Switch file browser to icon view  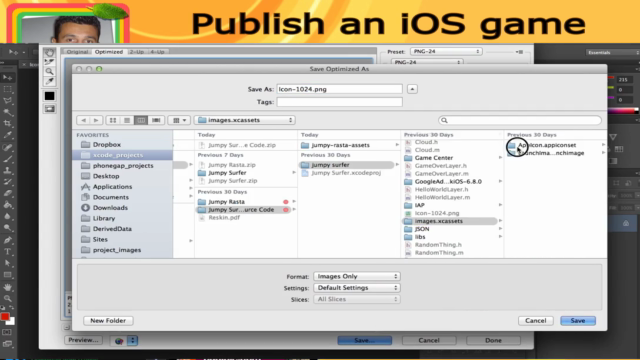coord(113,120)
